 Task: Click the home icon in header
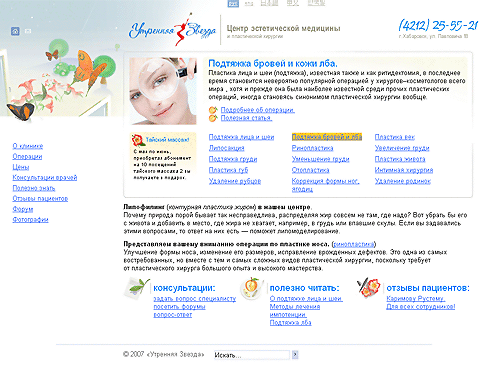pos(15,31)
